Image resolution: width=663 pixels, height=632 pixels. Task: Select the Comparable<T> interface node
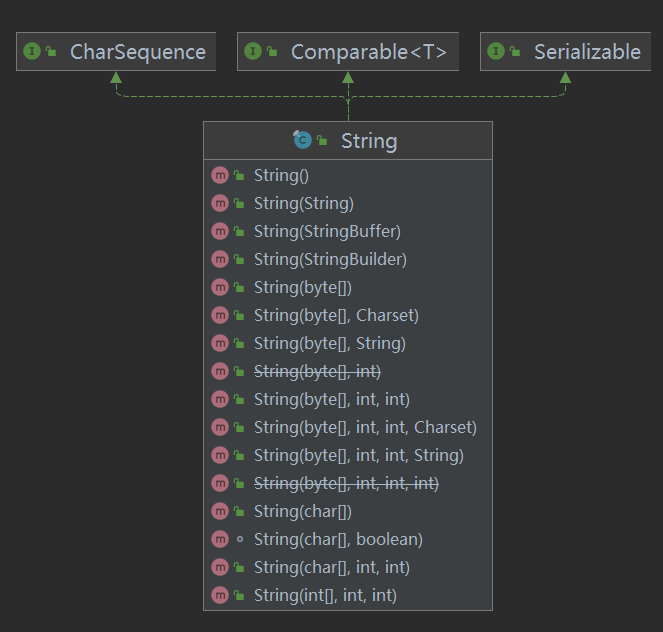pyautogui.click(x=368, y=52)
